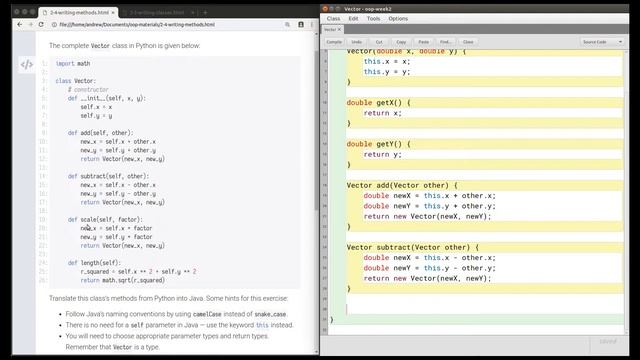Open a new browser tab
Screen dimensions: 640x360
205,13
